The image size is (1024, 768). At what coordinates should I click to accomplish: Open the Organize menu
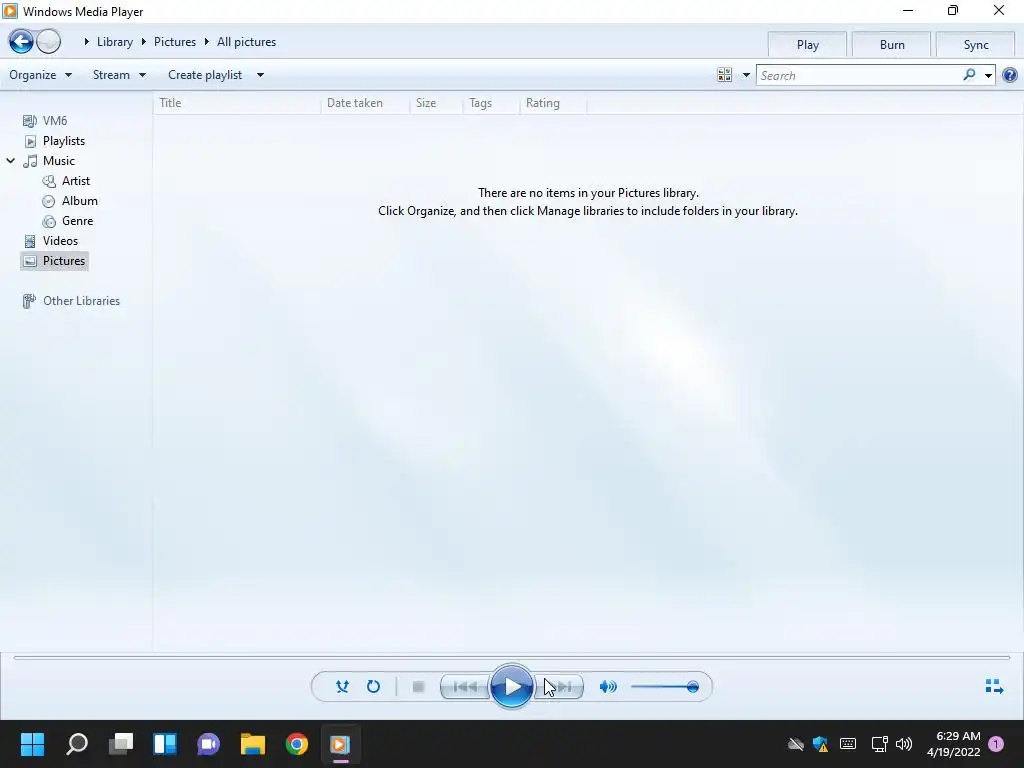pyautogui.click(x=40, y=75)
